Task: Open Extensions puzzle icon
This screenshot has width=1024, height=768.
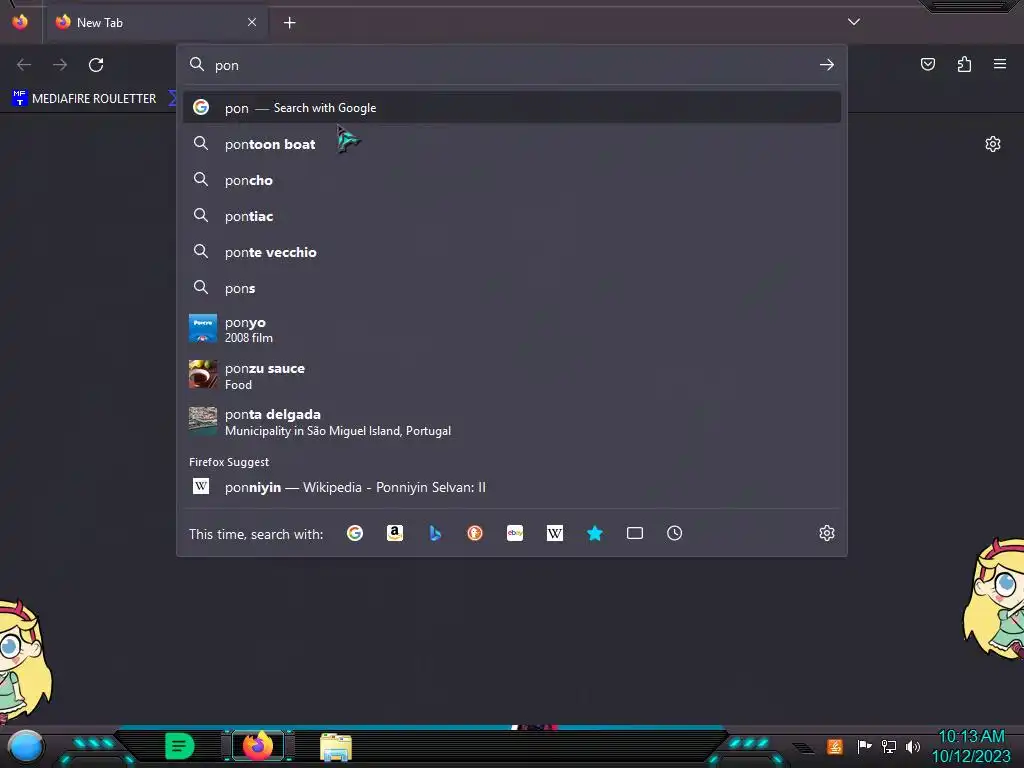Action: coord(964,64)
